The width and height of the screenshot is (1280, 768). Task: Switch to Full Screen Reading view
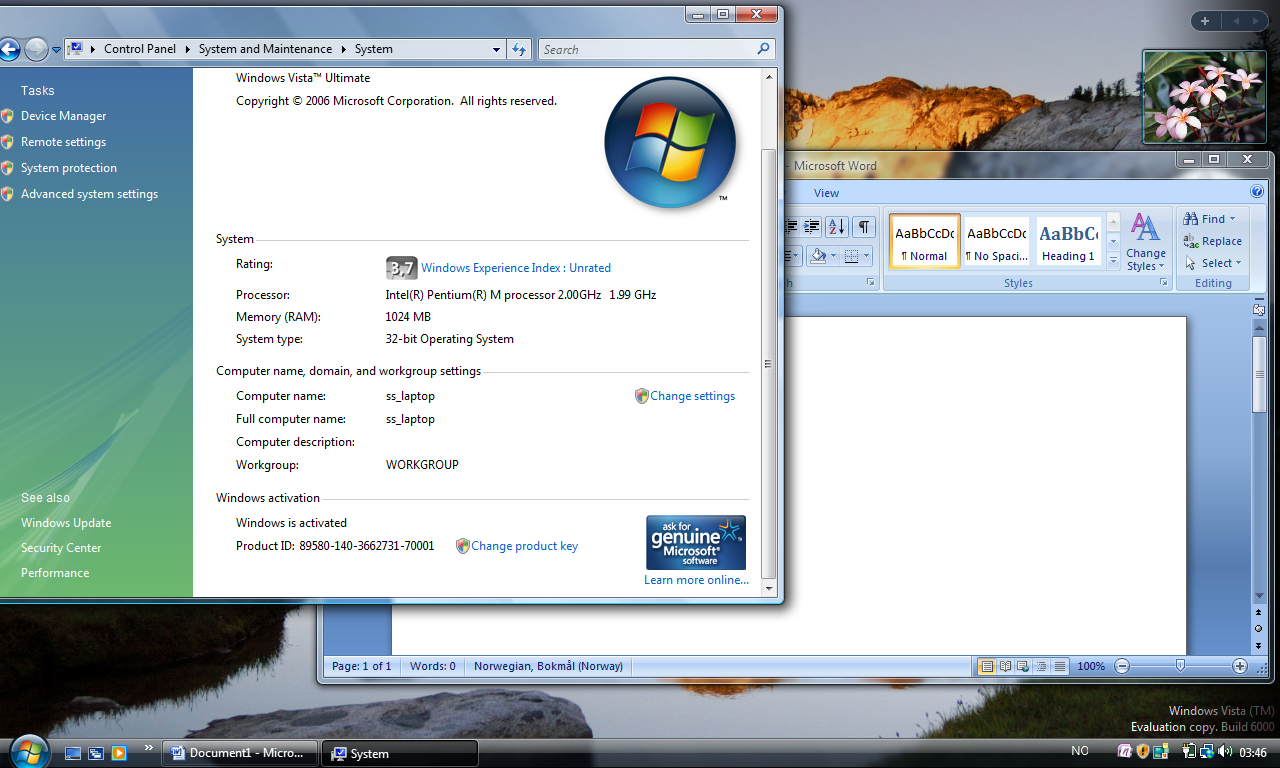point(1006,666)
